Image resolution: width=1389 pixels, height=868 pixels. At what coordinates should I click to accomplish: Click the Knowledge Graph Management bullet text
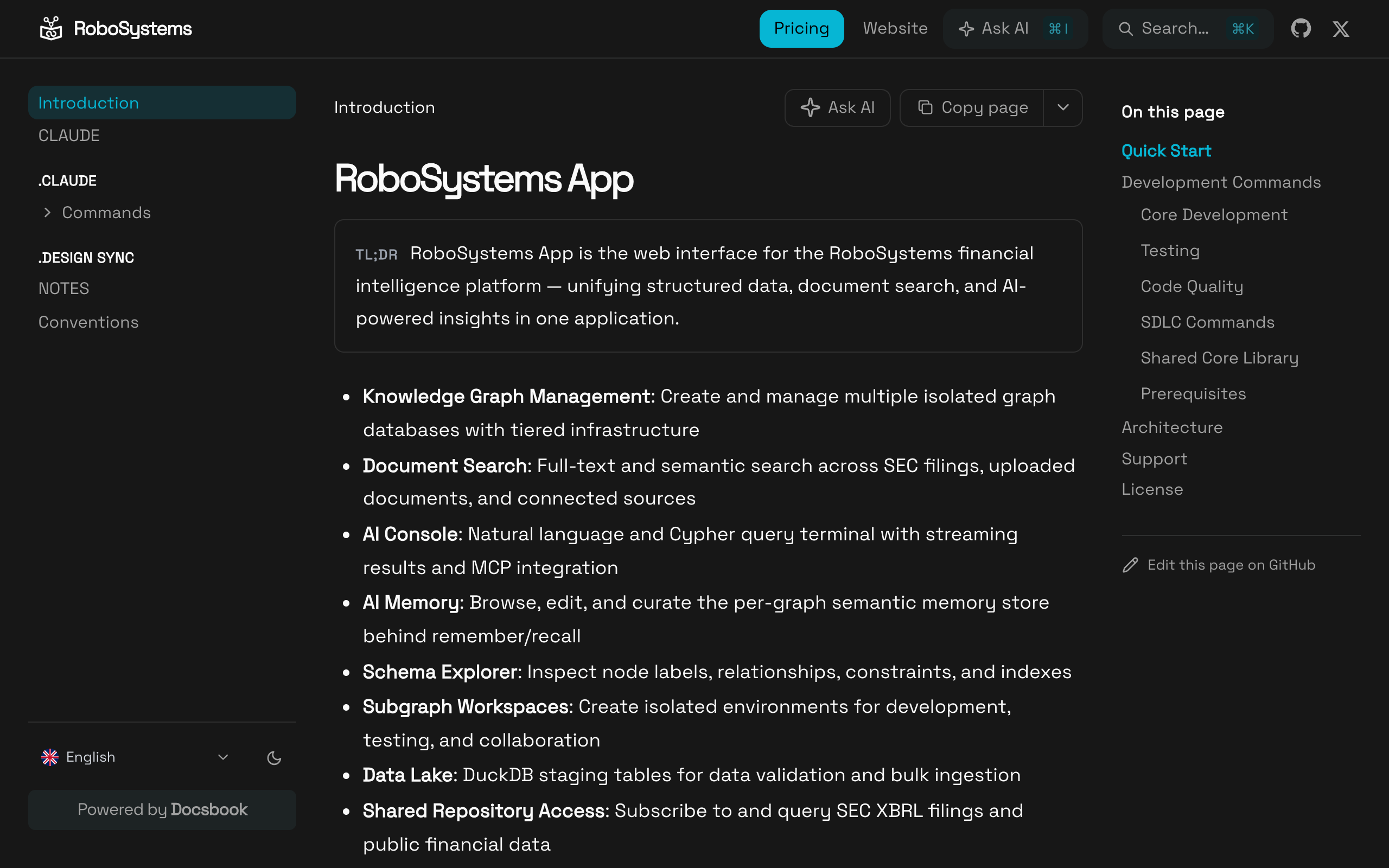click(x=506, y=397)
